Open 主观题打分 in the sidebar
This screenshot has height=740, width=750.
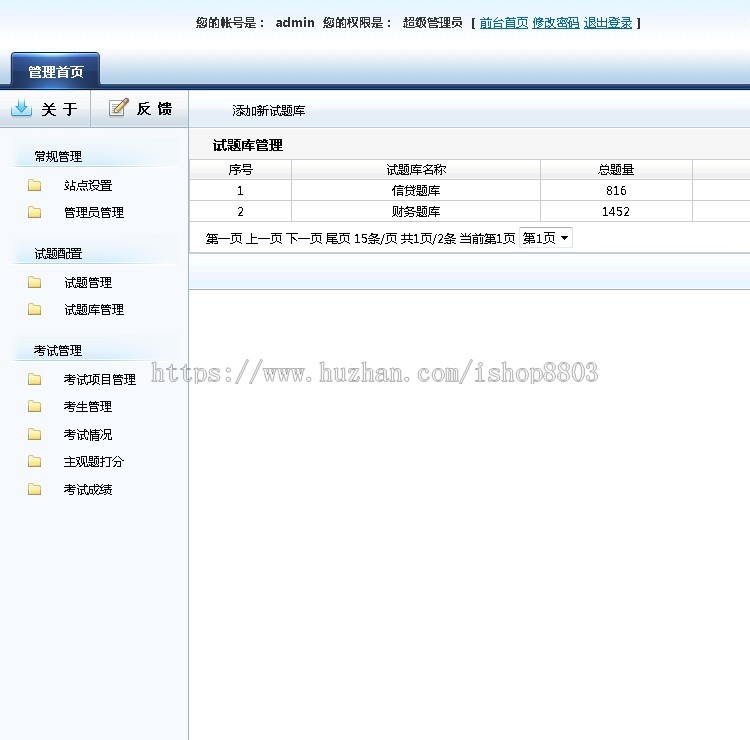click(93, 462)
